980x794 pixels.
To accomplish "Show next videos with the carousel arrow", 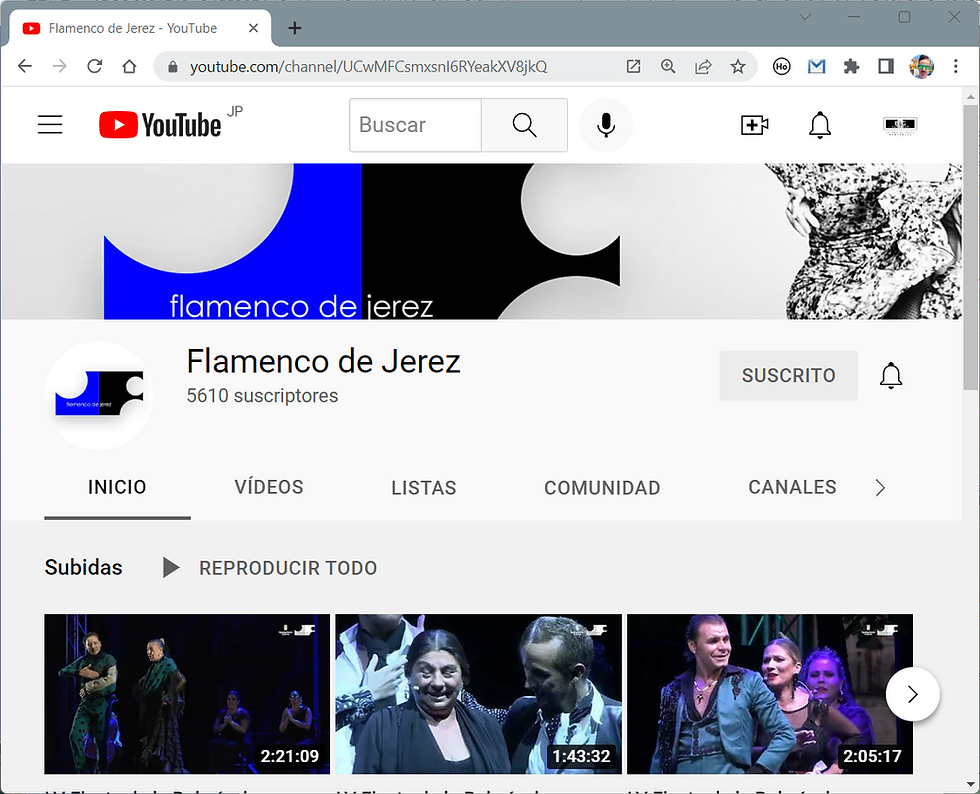I will pos(912,694).
